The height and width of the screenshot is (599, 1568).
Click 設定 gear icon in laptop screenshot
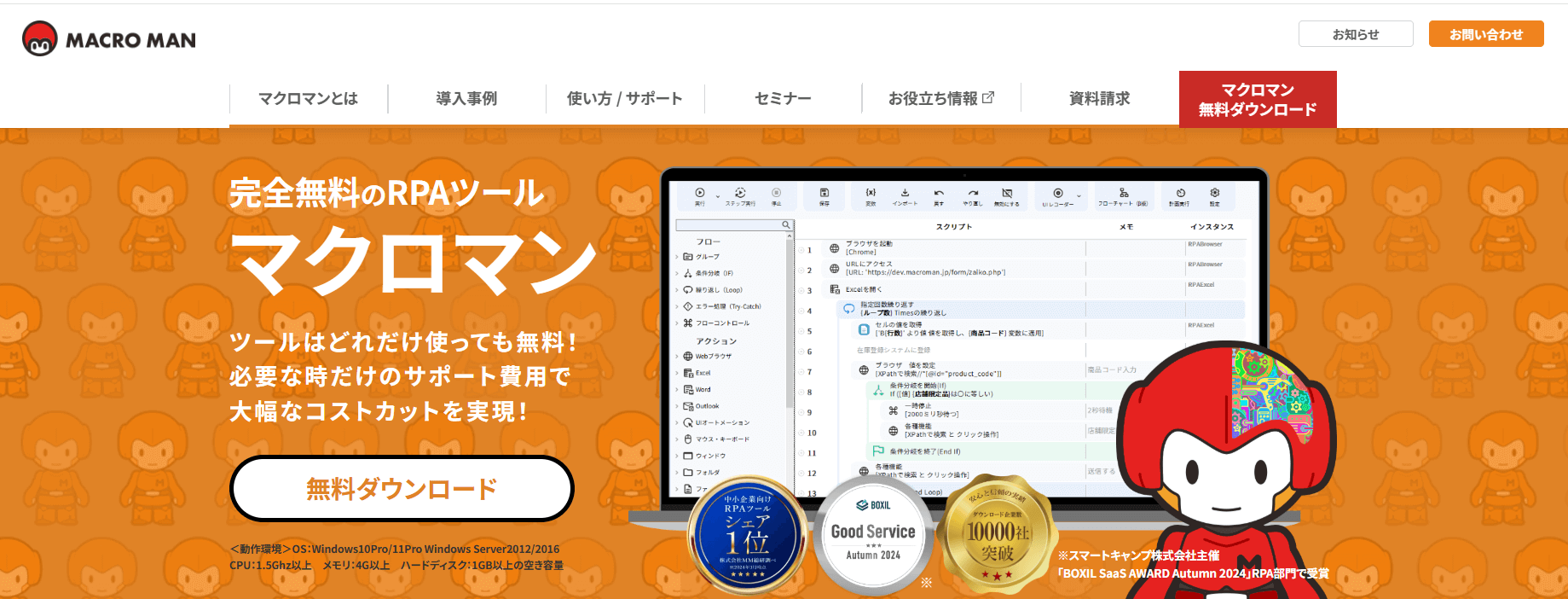1215,196
